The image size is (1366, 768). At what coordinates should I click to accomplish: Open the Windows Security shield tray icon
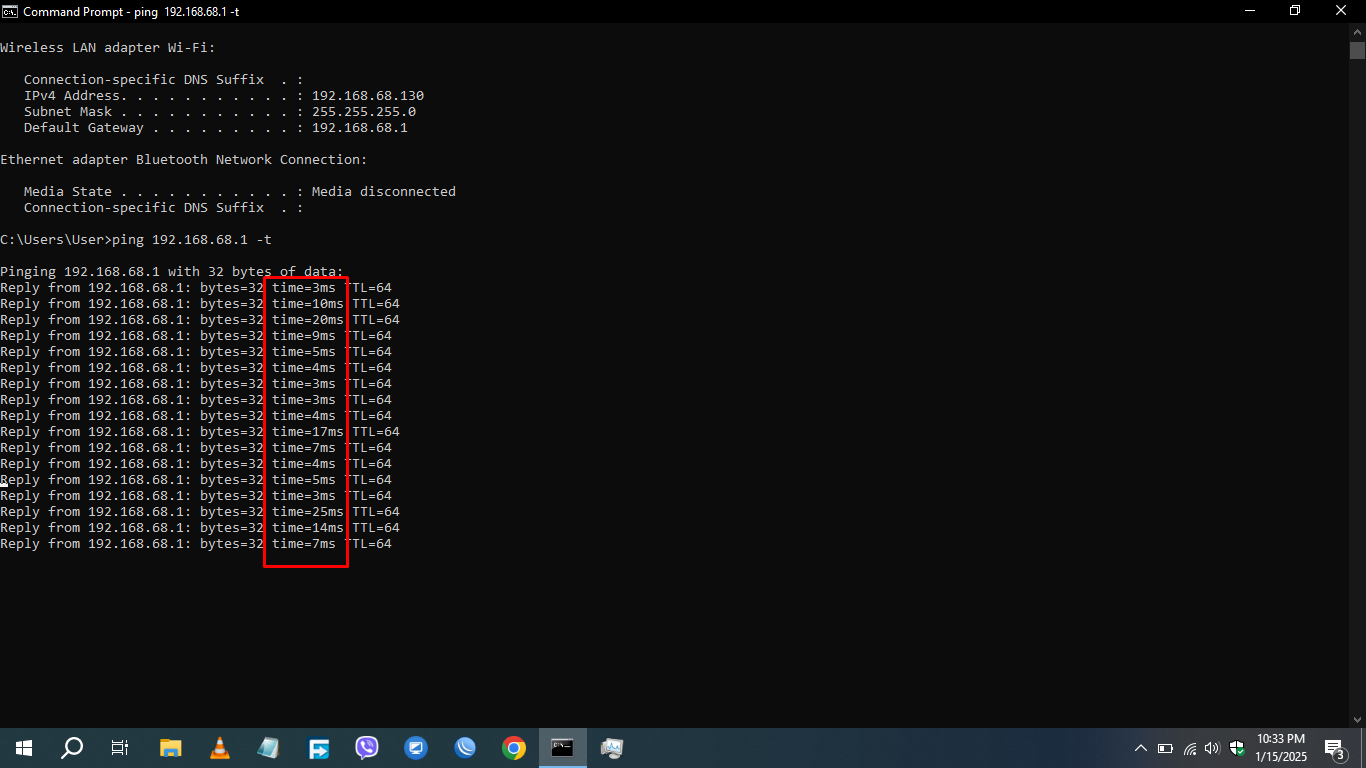pos(1237,748)
